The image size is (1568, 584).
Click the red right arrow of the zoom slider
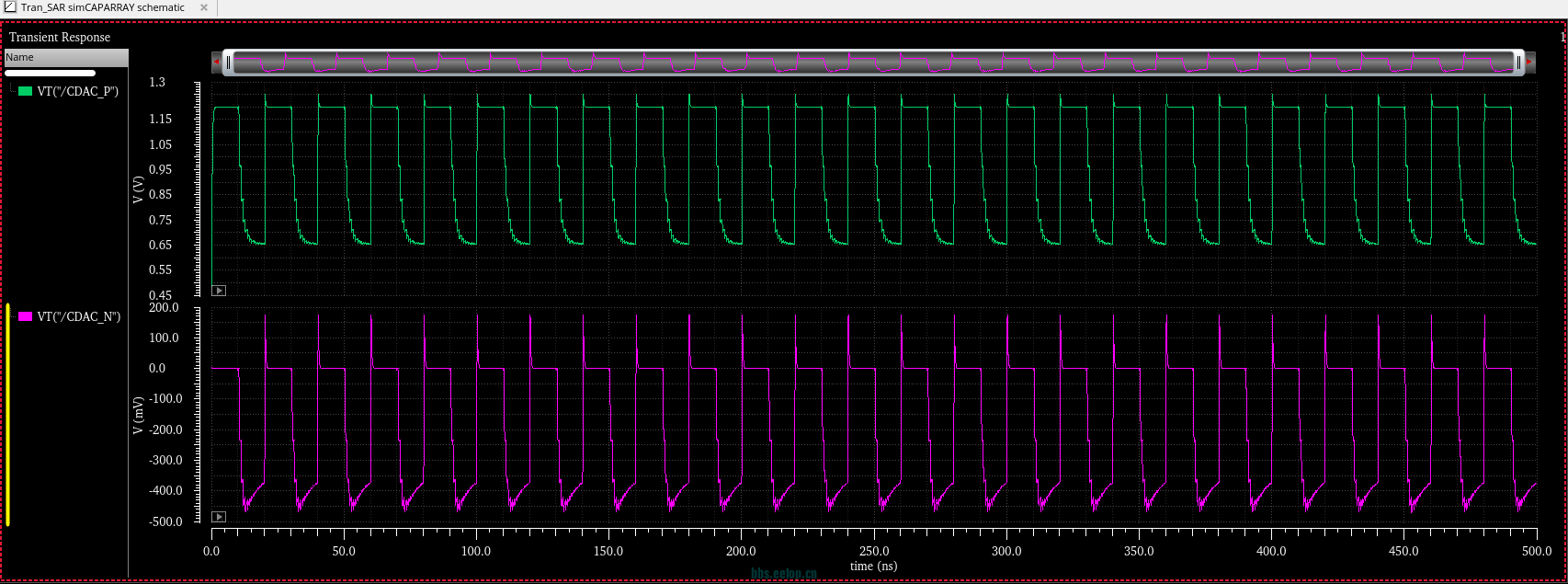click(x=1530, y=63)
